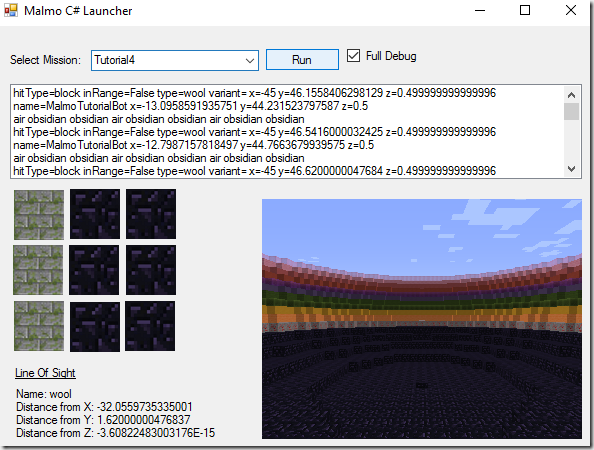Click the bottom-right obsidian tile

click(150, 326)
